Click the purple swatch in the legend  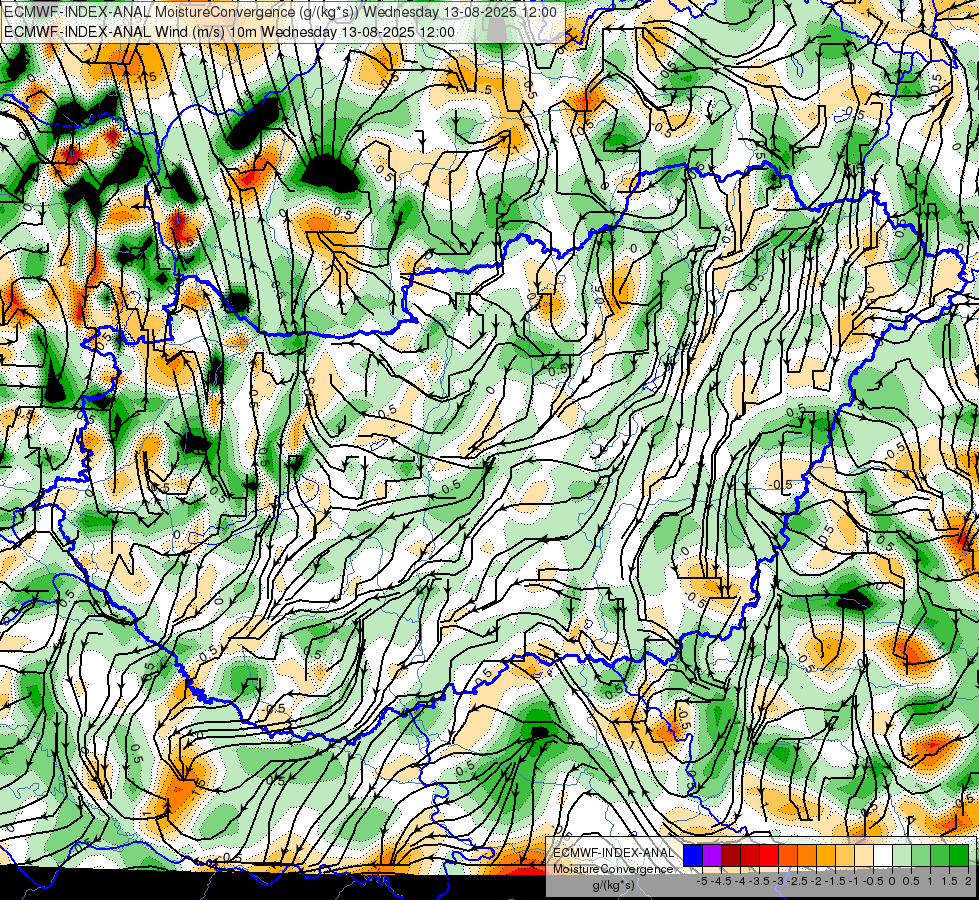(x=712, y=855)
